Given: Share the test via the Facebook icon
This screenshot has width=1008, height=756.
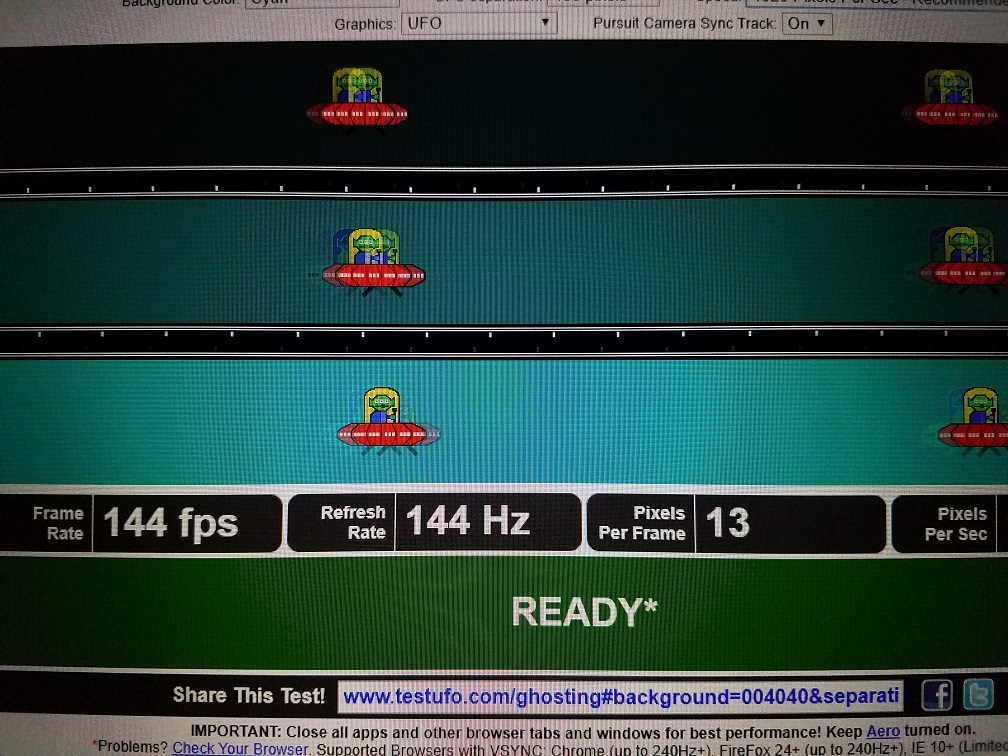Looking at the screenshot, I should click(x=937, y=695).
